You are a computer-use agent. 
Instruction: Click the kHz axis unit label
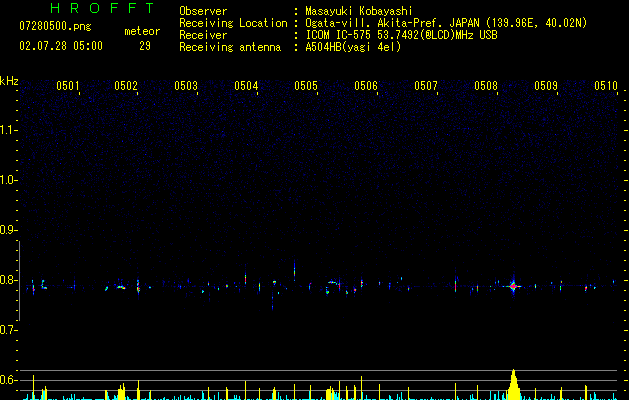[x=9, y=81]
